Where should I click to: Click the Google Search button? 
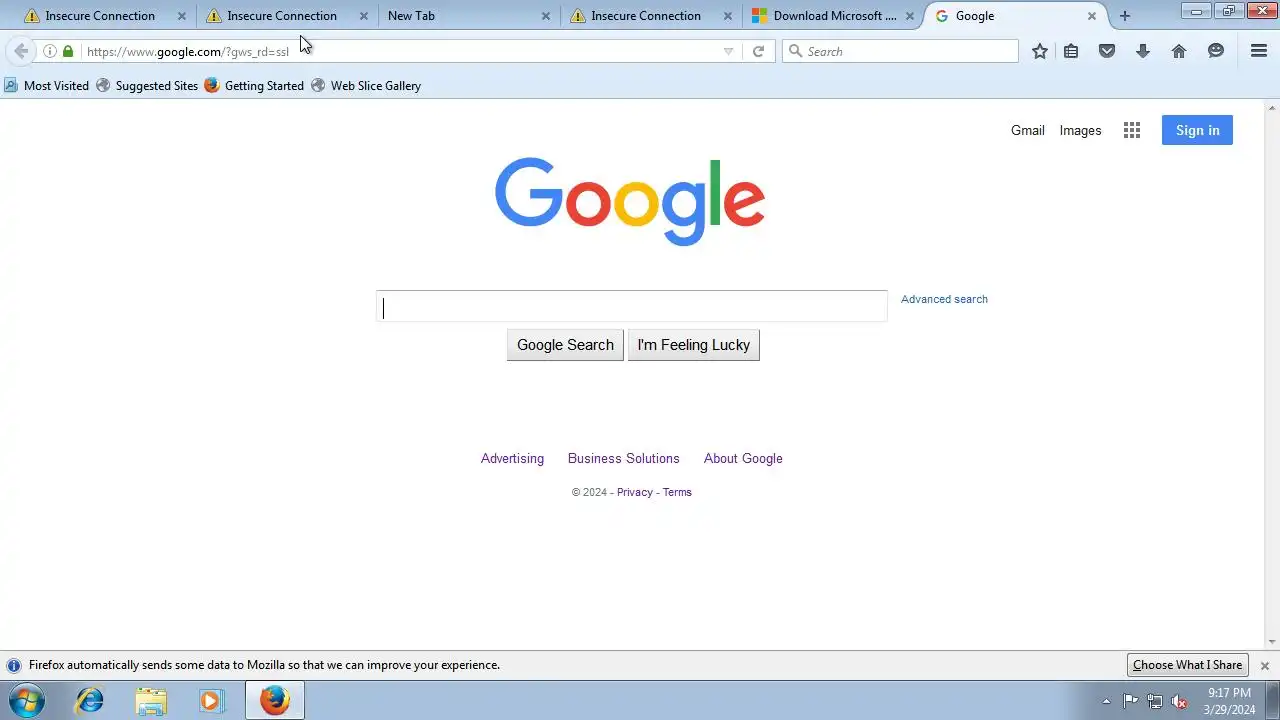(565, 345)
